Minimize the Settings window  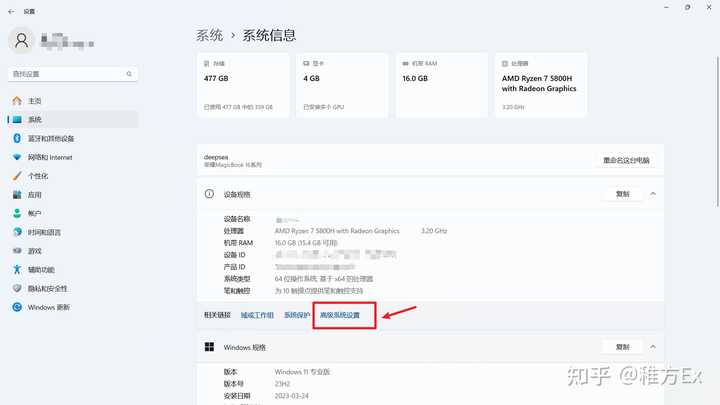click(666, 7)
